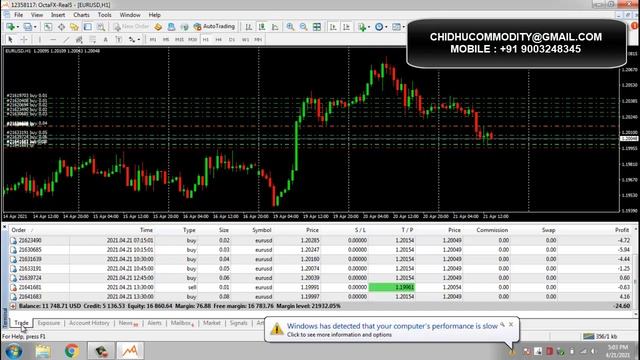
Task: Open the Windows Start menu
Action: (x=14, y=351)
